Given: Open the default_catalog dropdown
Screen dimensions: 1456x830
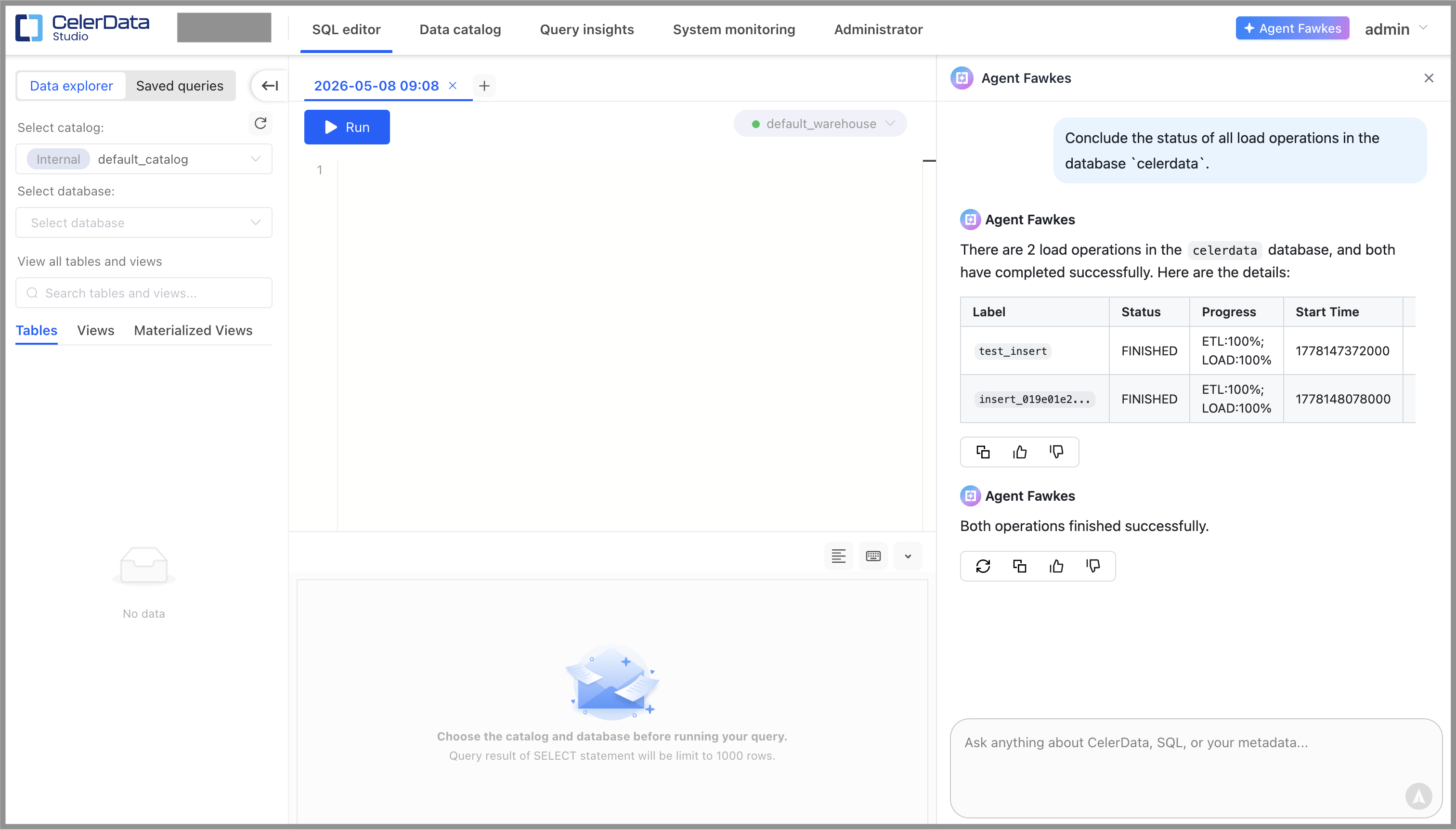Looking at the screenshot, I should (x=143, y=159).
